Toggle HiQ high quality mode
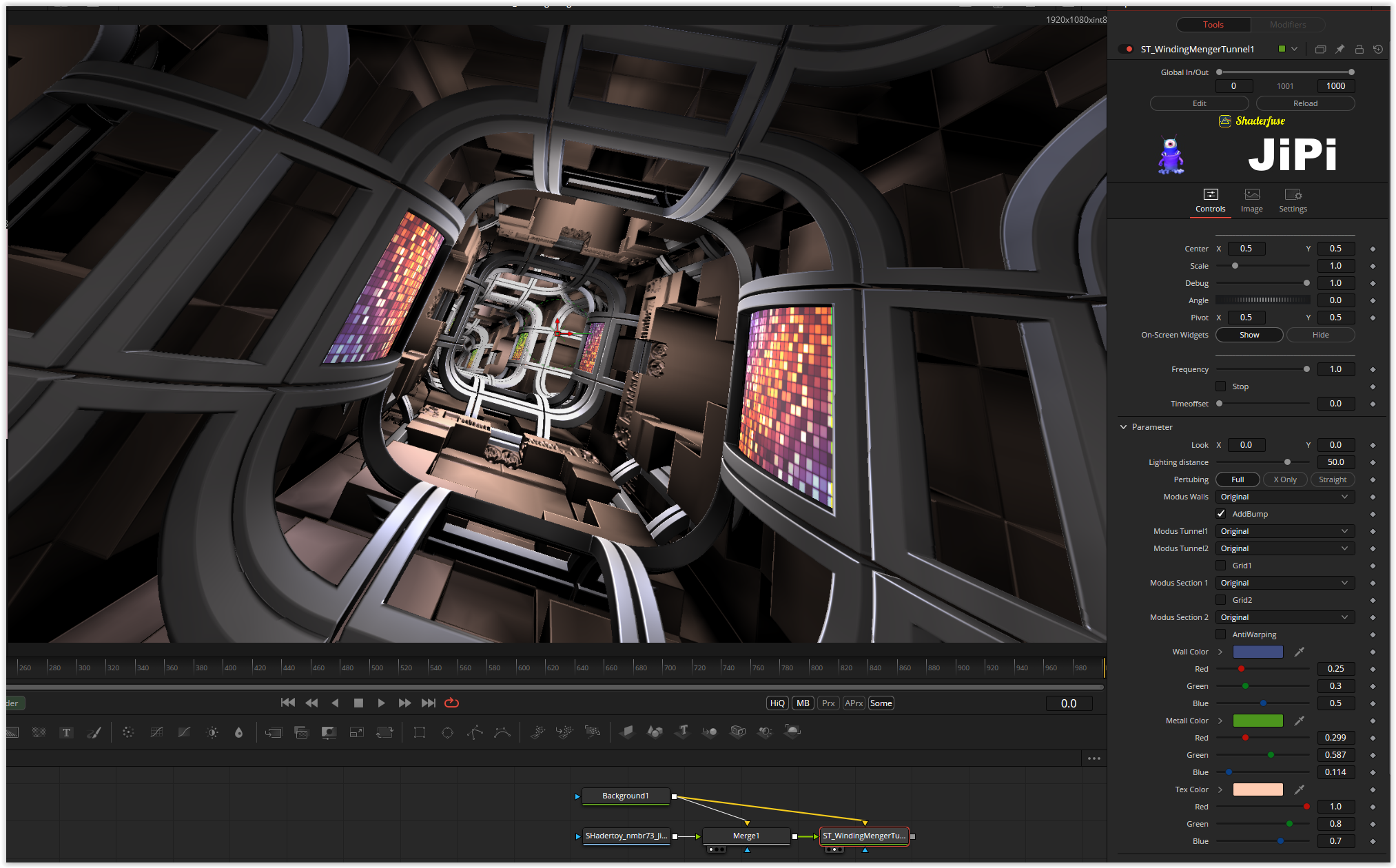The width and height of the screenshot is (1396, 868). 777,703
